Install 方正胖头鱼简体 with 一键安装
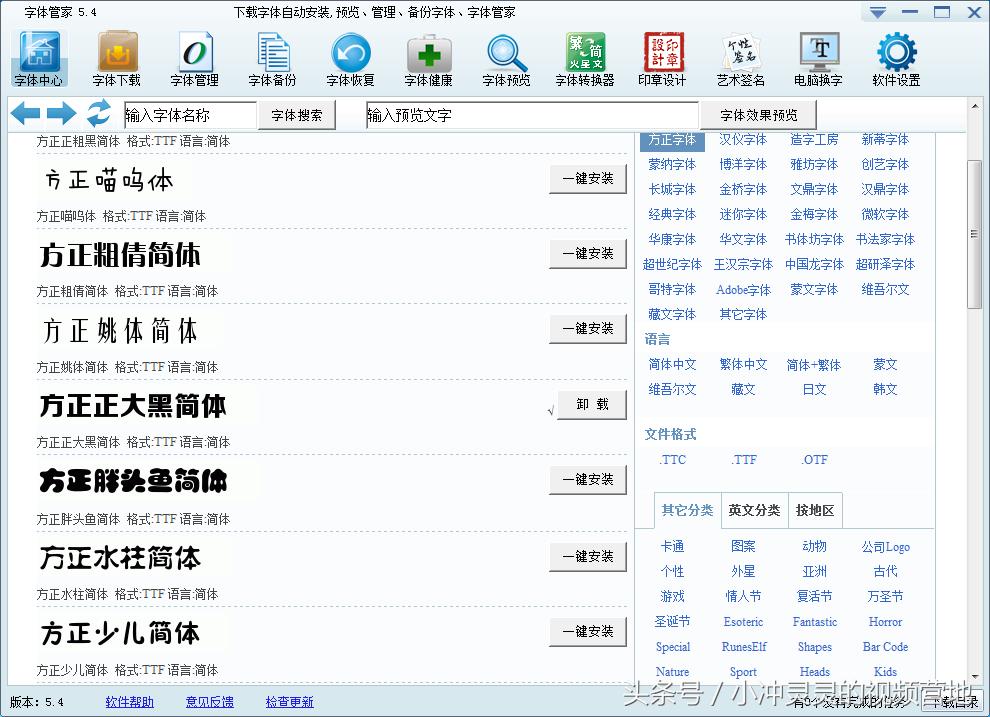This screenshot has height=717, width=990. tap(588, 480)
